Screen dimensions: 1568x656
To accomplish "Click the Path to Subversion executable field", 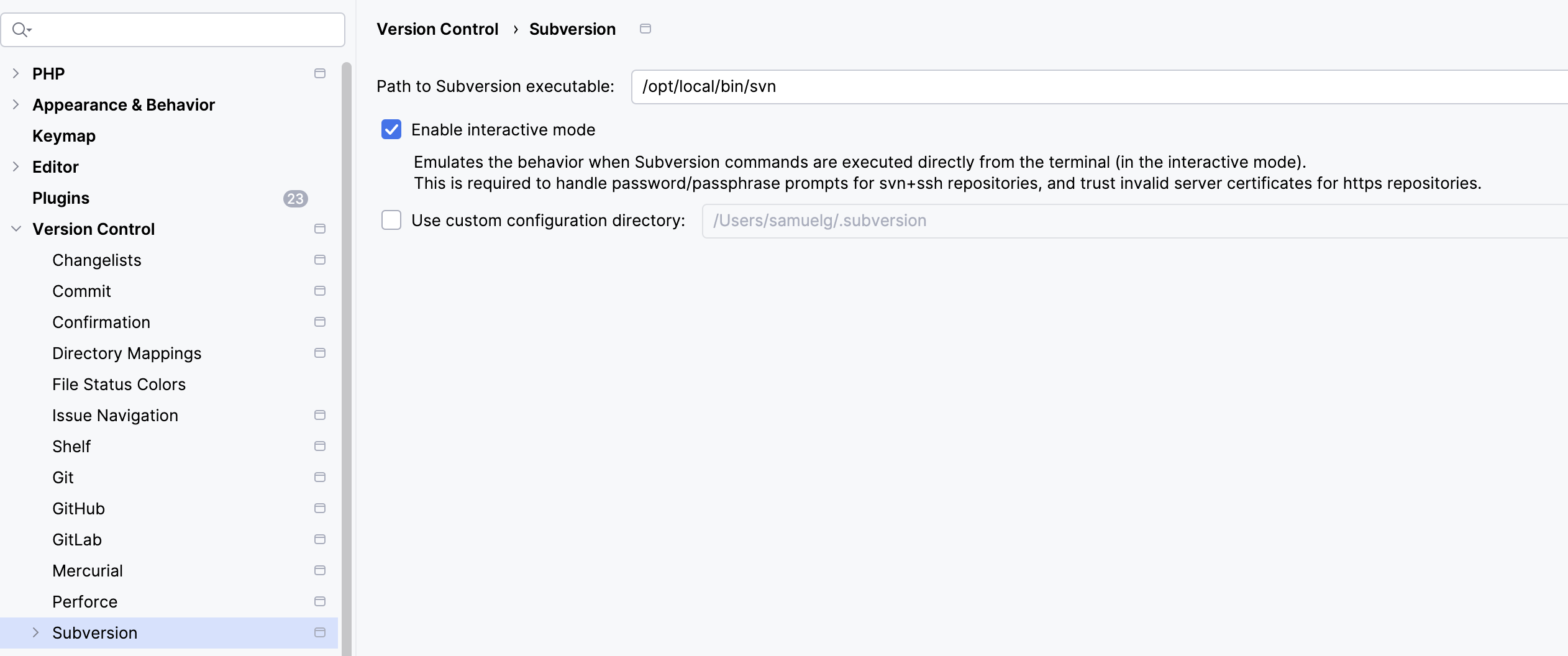I will (x=1100, y=86).
